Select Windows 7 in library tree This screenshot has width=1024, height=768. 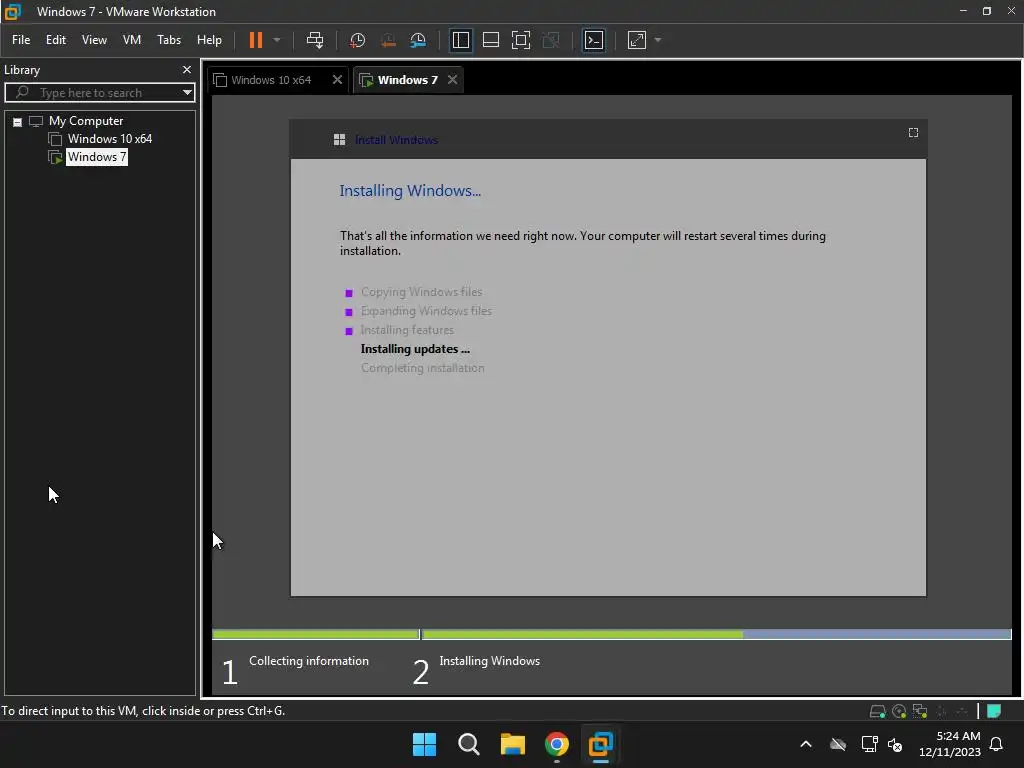(97, 157)
